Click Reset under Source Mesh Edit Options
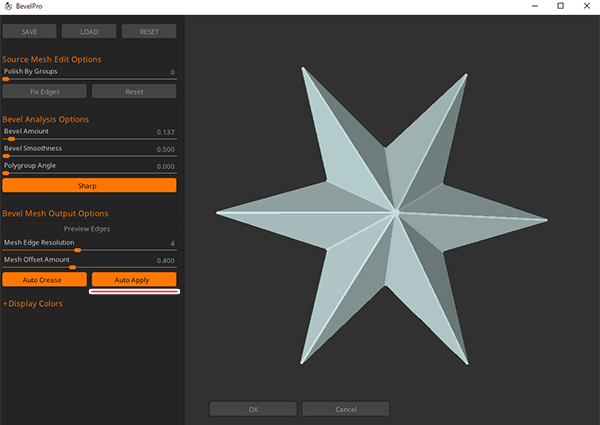This screenshot has height=425, width=600. coord(134,92)
